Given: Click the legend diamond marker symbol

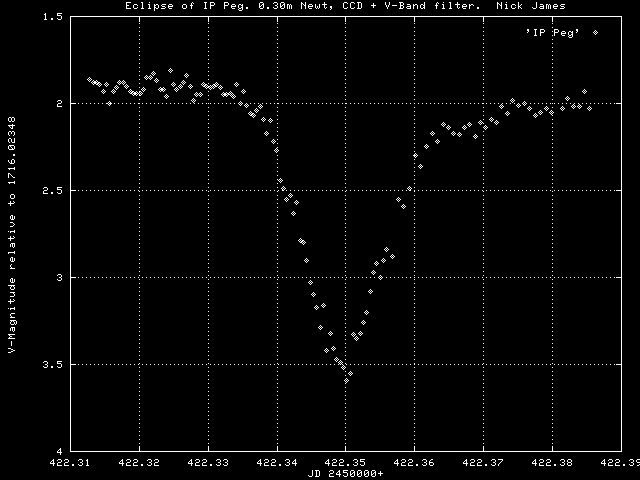Looking at the screenshot, I should (596, 33).
